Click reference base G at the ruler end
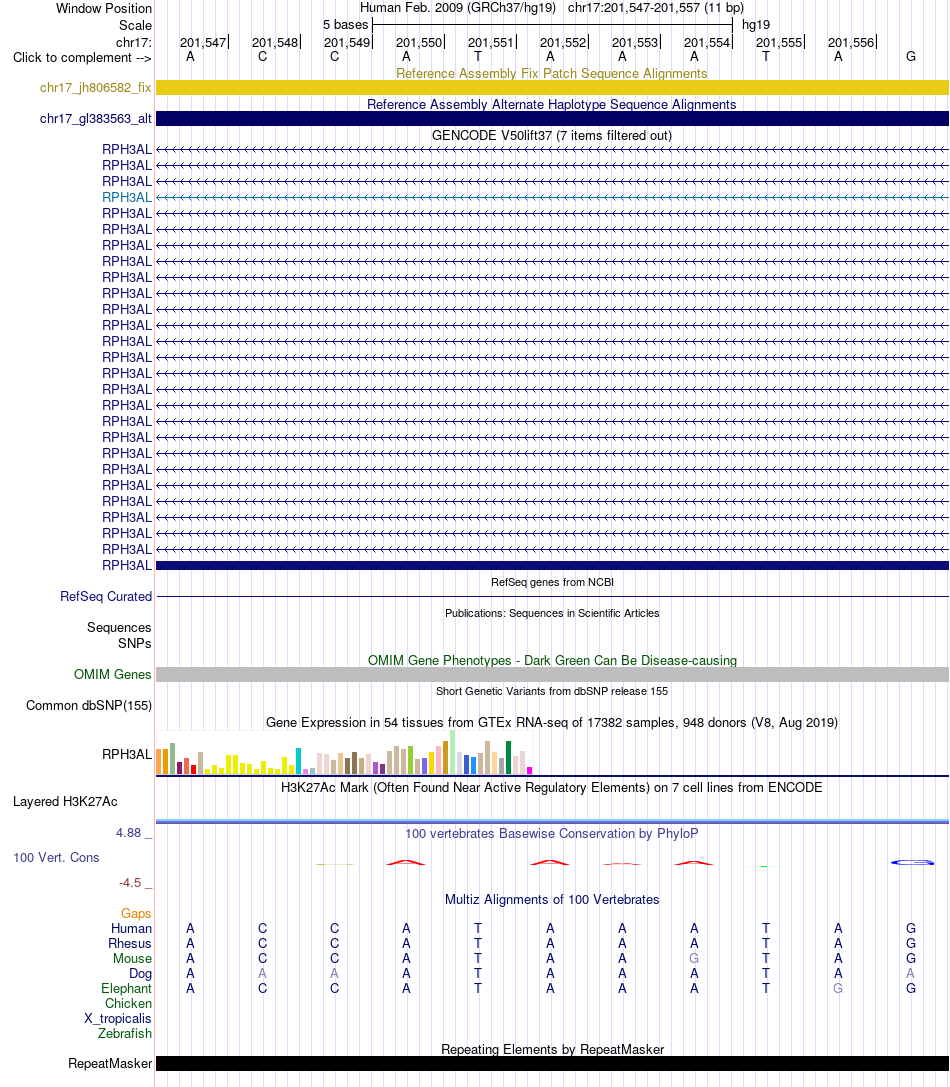This screenshot has width=950, height=1087. click(x=911, y=57)
